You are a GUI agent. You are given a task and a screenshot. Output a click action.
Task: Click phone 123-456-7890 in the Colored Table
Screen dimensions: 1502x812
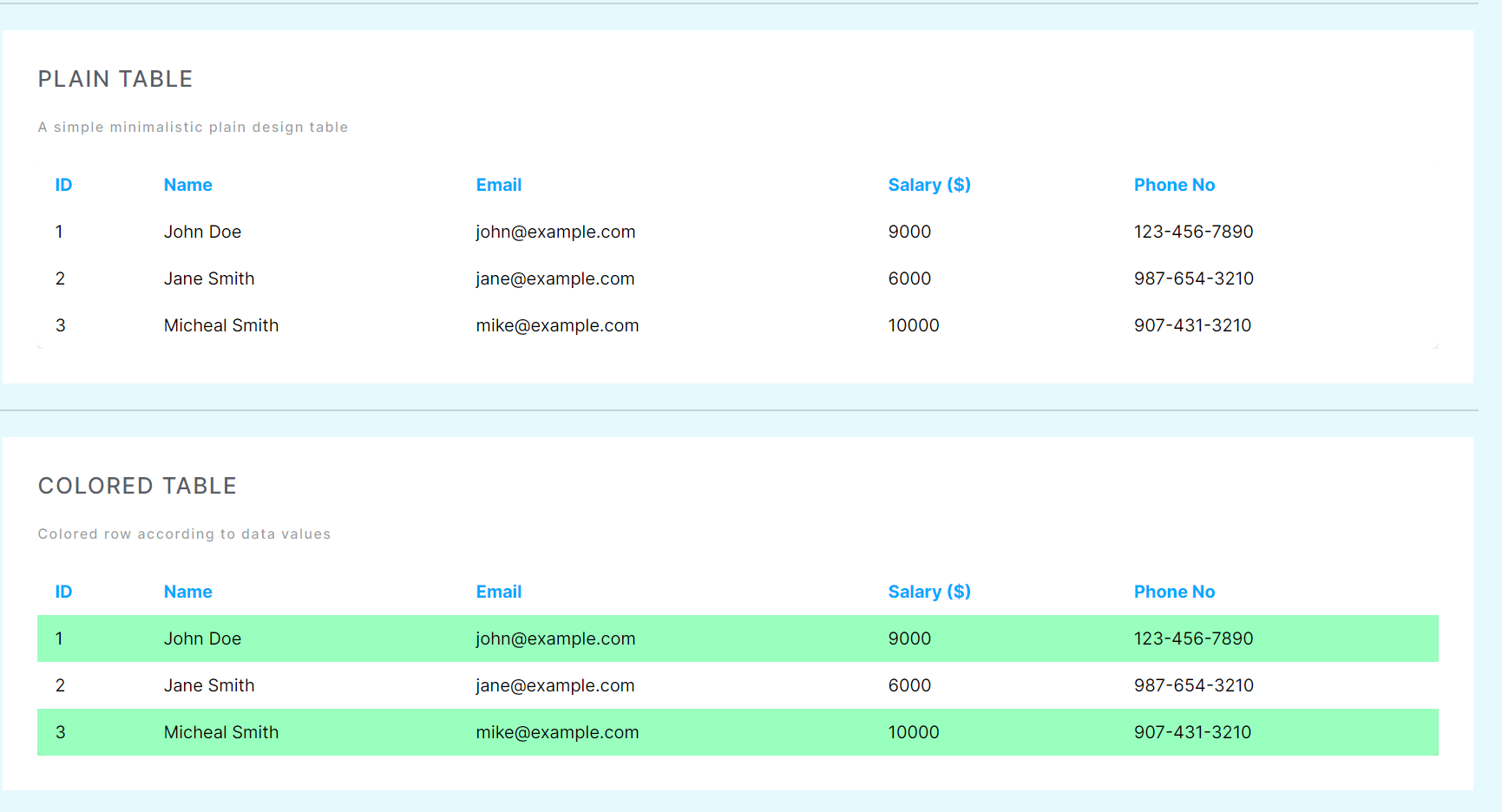tap(1193, 638)
